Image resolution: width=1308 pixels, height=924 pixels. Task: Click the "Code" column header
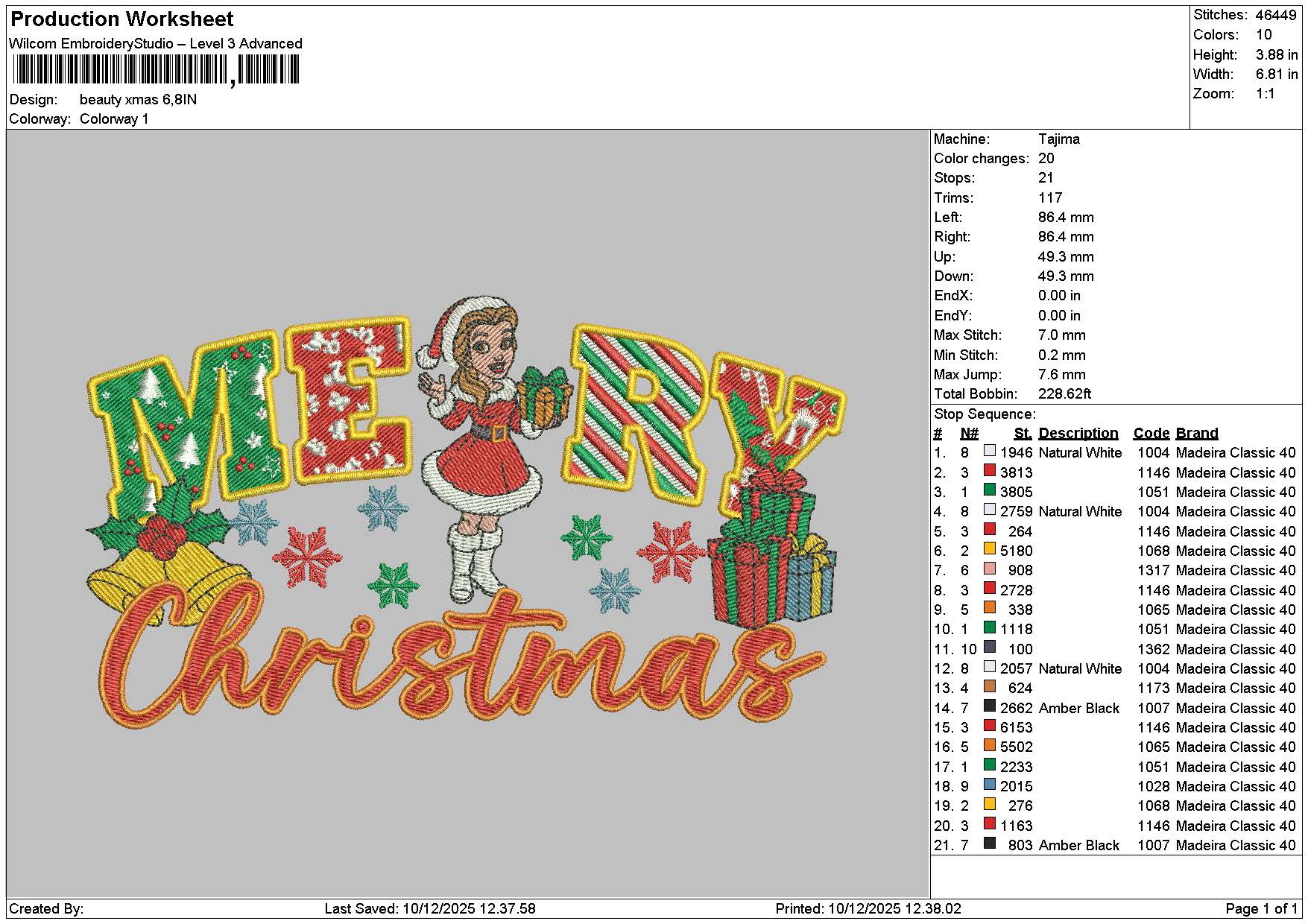pyautogui.click(x=1151, y=434)
